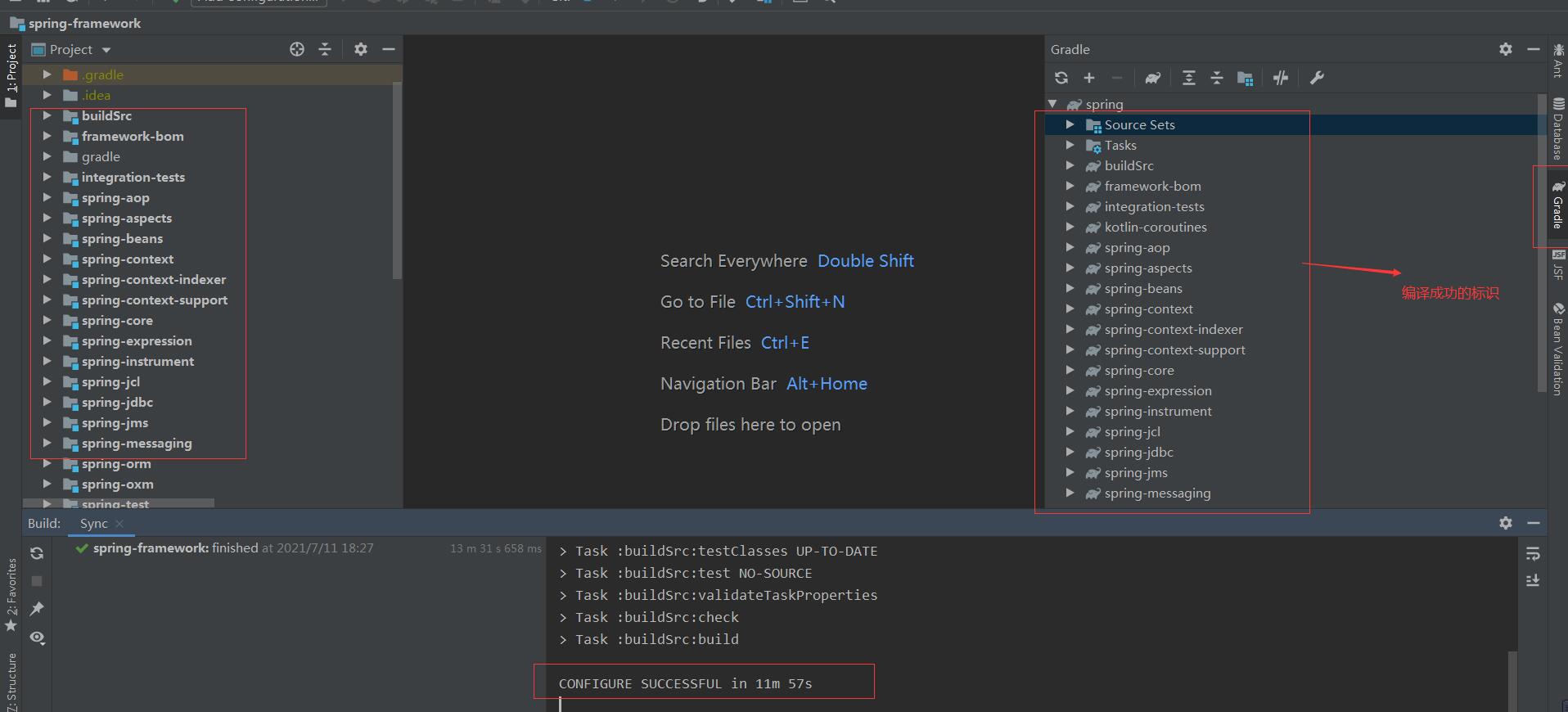Click the 'Task :buildSrc:check' output line
Screen dimensions: 1568x712
[x=649, y=617]
